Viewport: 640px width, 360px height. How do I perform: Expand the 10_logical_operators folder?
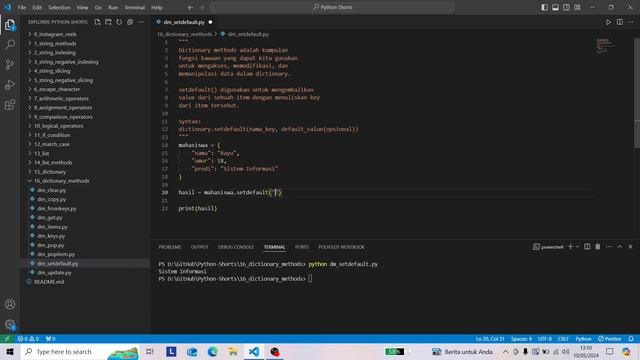85,126
